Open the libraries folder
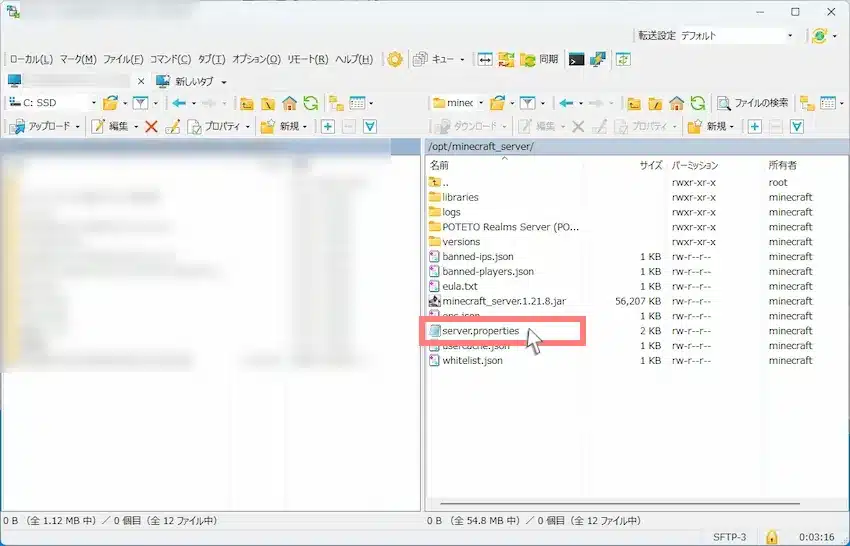Image resolution: width=850 pixels, height=546 pixels. 460,197
